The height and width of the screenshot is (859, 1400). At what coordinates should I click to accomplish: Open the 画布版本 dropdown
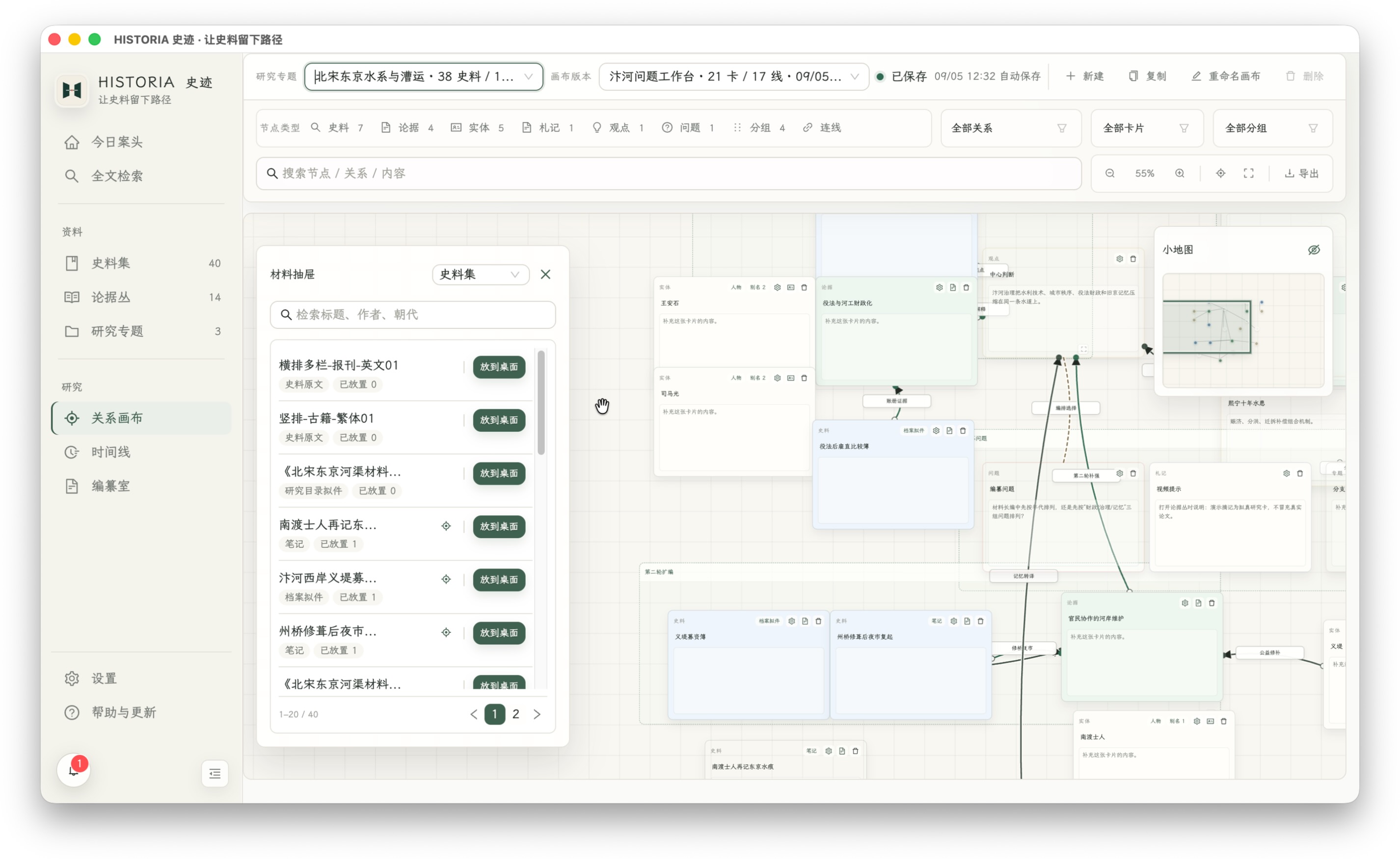coord(733,77)
